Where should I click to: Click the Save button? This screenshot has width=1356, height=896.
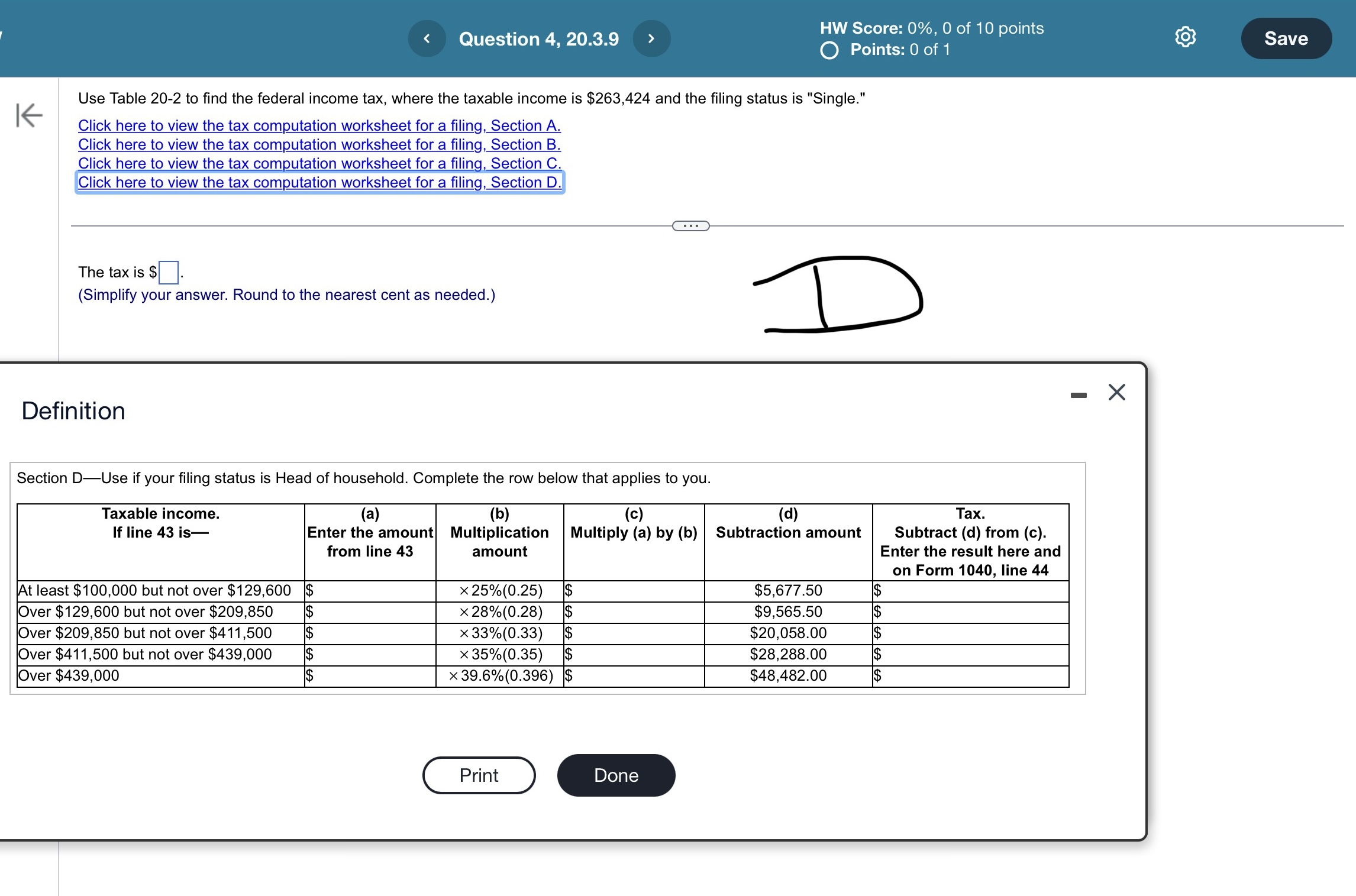pos(1286,39)
